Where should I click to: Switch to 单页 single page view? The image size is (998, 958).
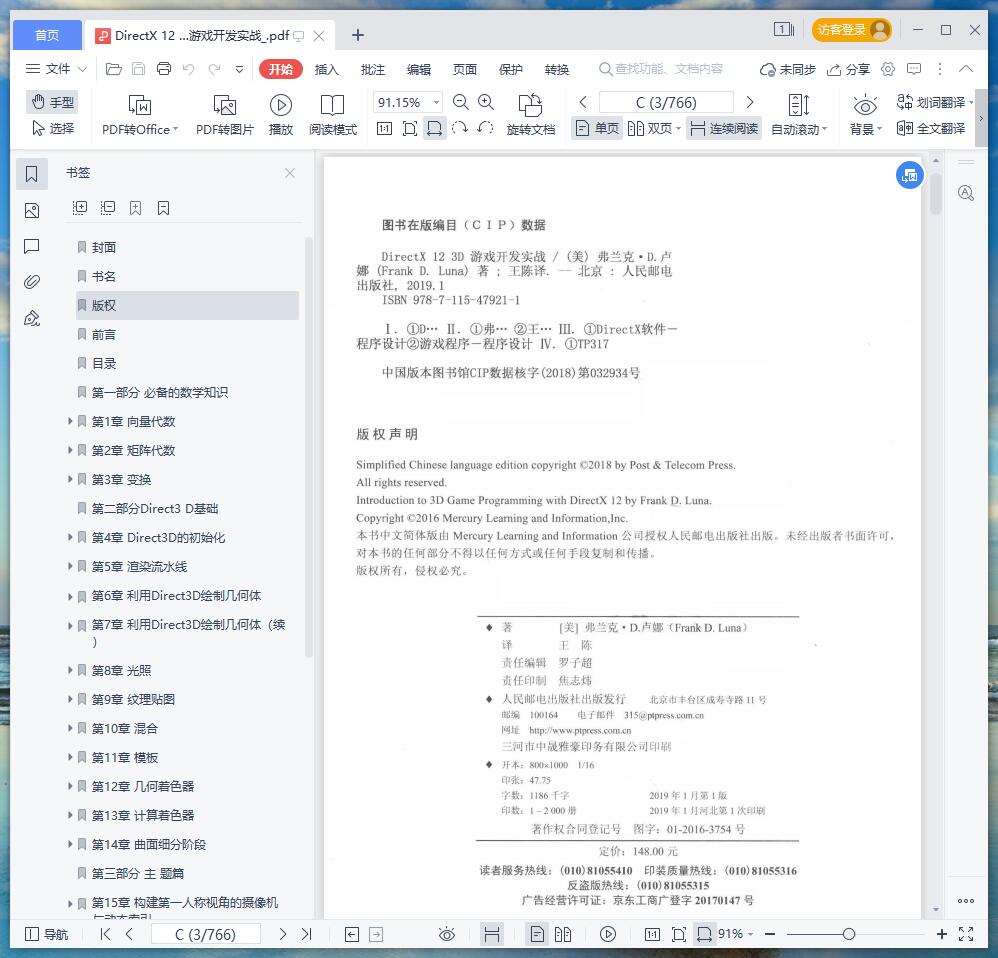[x=597, y=129]
